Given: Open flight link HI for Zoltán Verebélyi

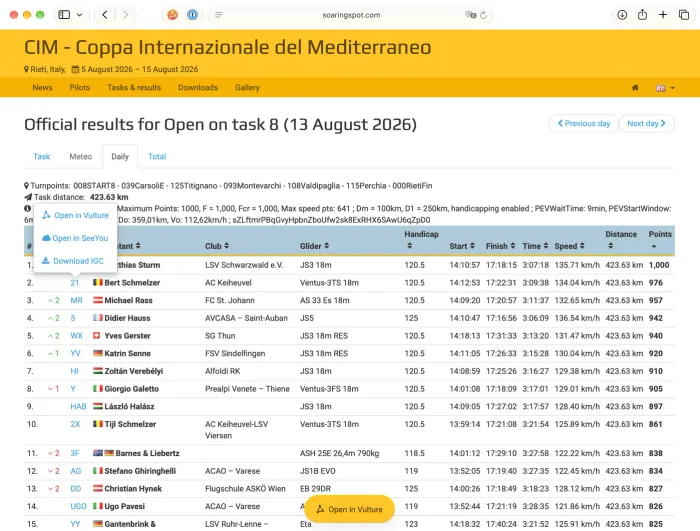Looking at the screenshot, I should coord(74,371).
